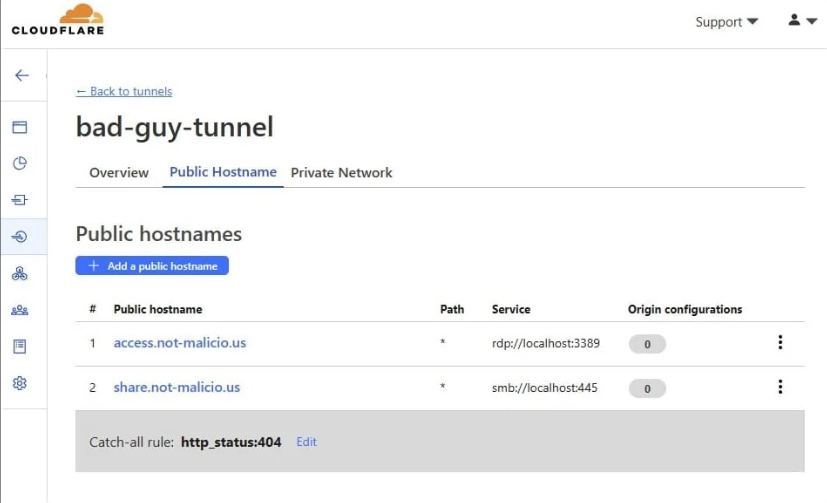Select the tunnels access sidebar icon

[20, 237]
